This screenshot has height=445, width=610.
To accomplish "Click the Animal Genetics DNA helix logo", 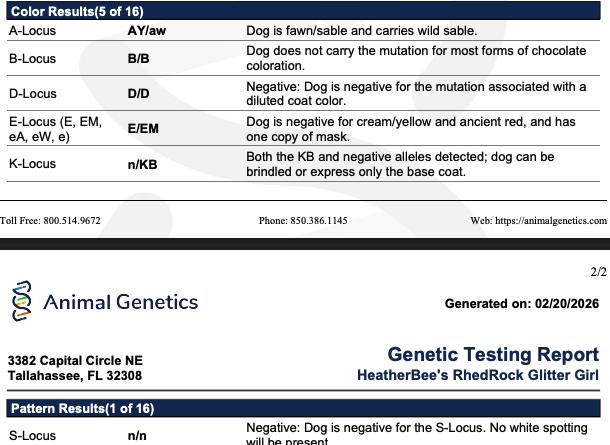I will point(21,301).
